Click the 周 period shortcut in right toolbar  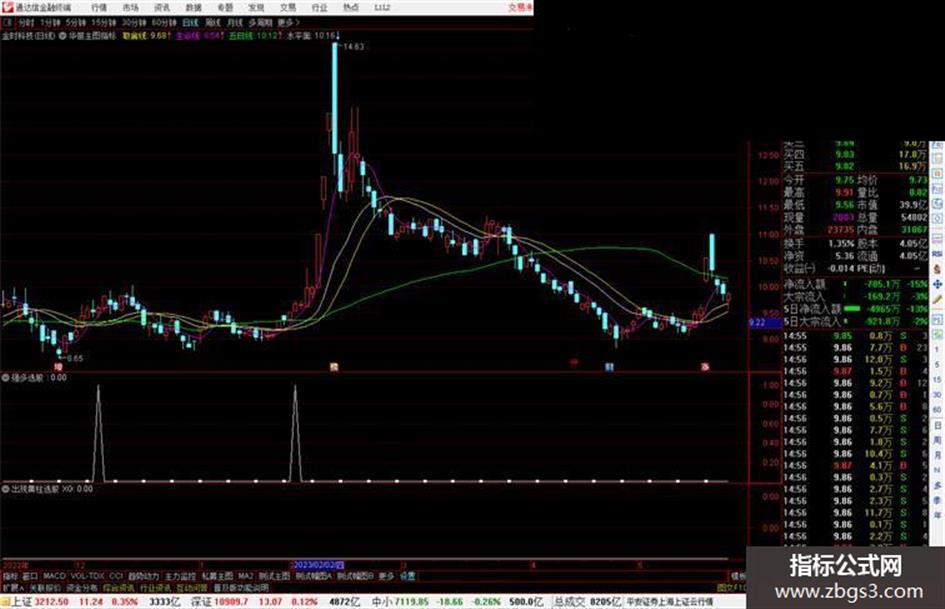tap(938, 441)
